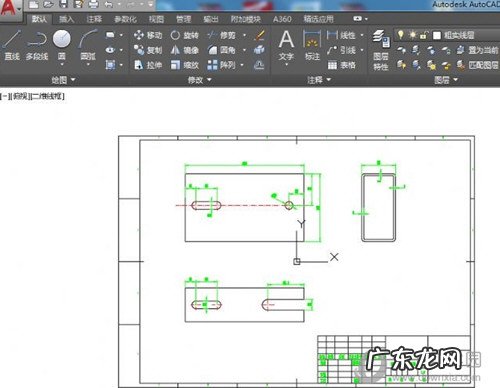This screenshot has height=388, width=500.
Task: Open the Array (阵列) dropdown arrow
Action: [242, 65]
